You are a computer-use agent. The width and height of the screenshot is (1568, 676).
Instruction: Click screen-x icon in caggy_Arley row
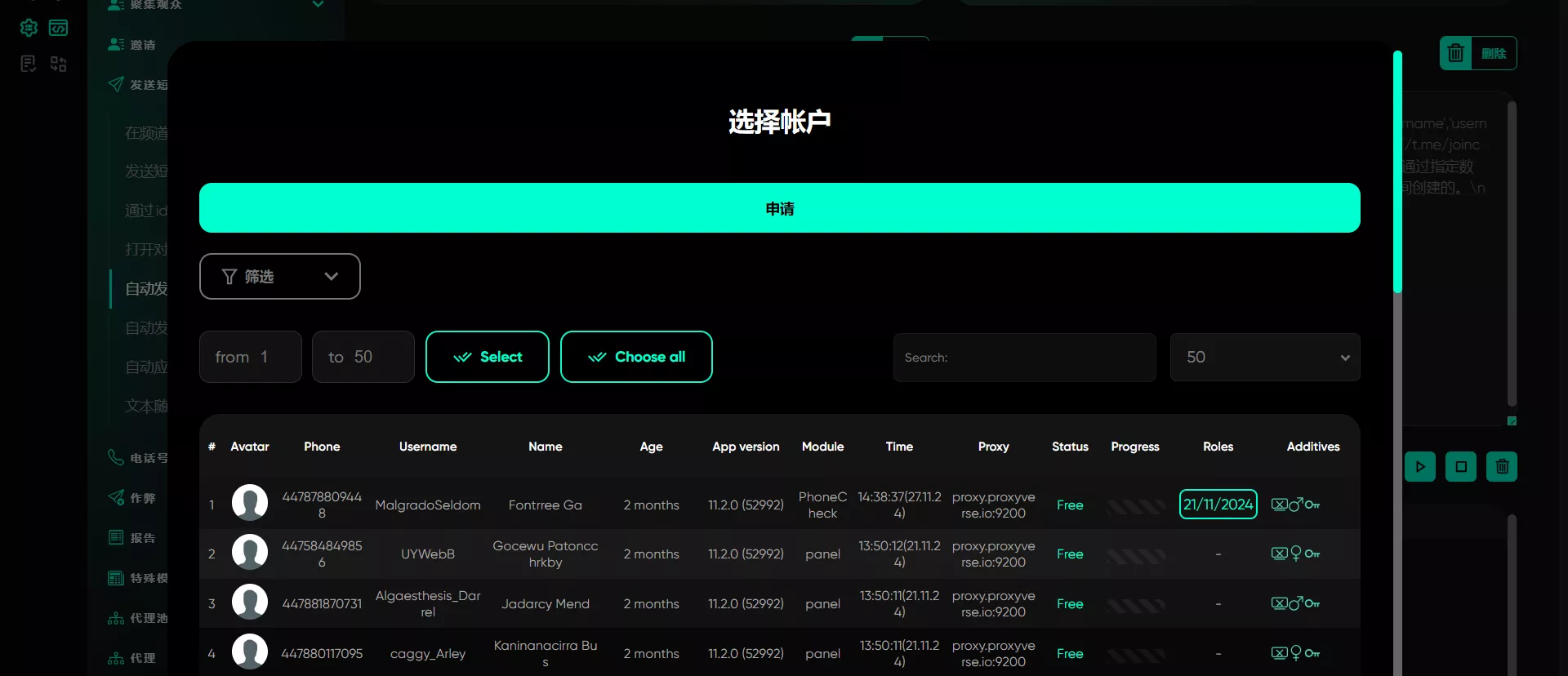click(1279, 654)
